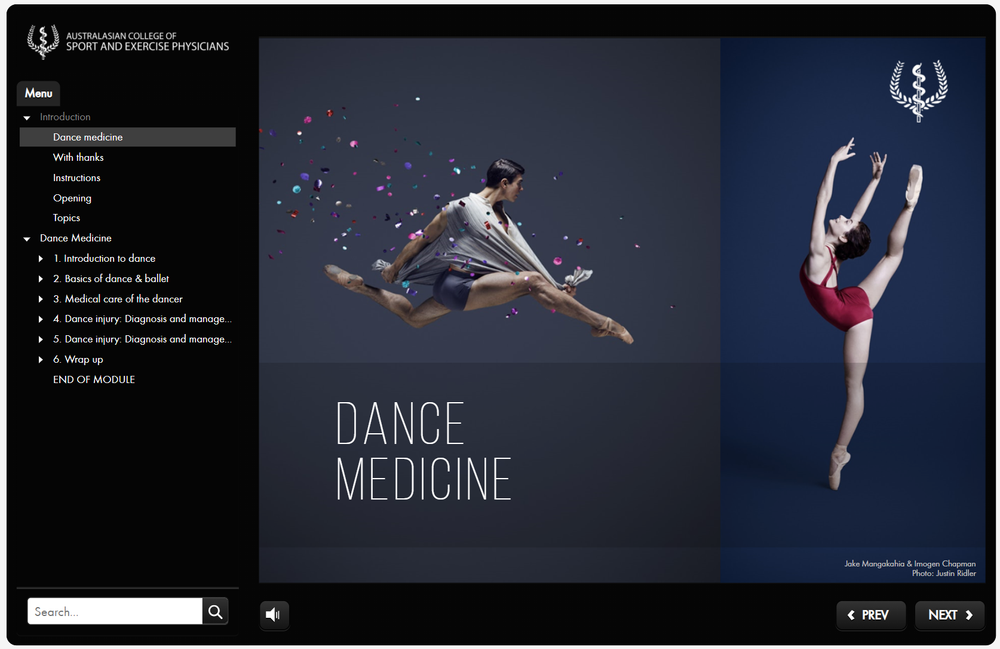Toggle the sidebar with the Menu button
This screenshot has width=1000, height=649.
pos(37,93)
